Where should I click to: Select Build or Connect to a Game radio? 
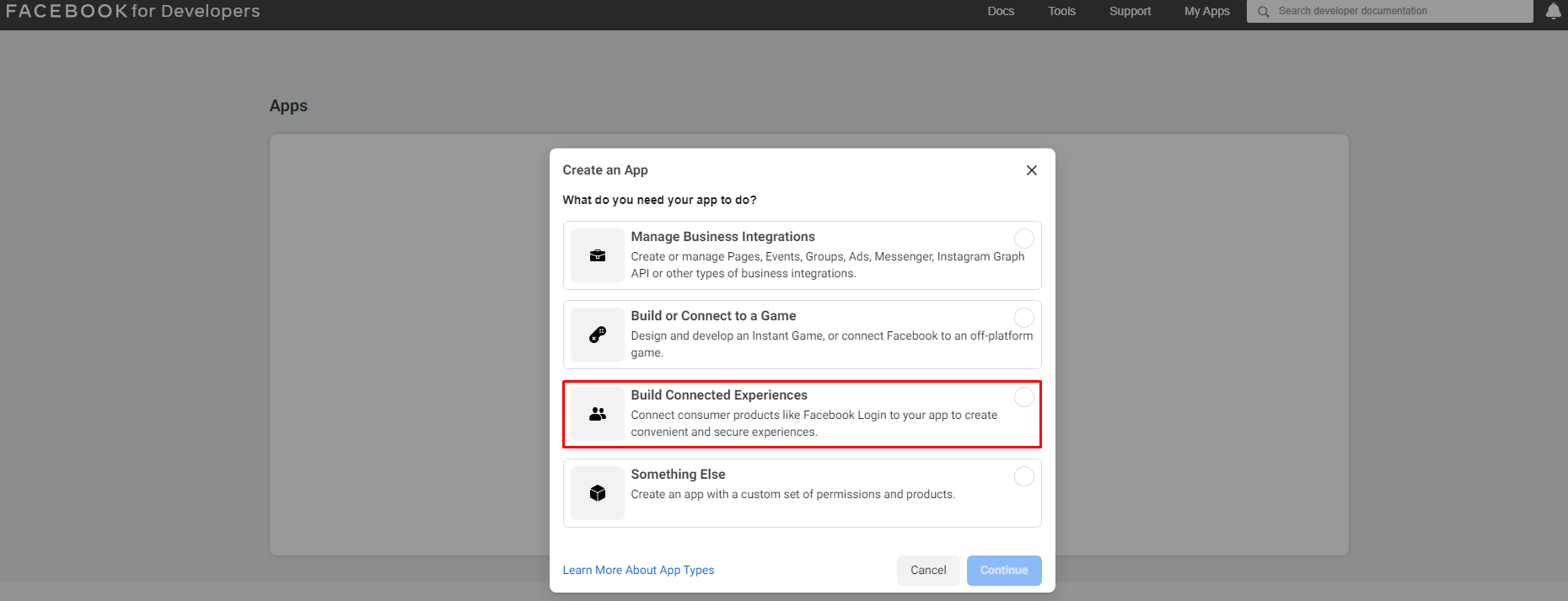pos(1023,318)
